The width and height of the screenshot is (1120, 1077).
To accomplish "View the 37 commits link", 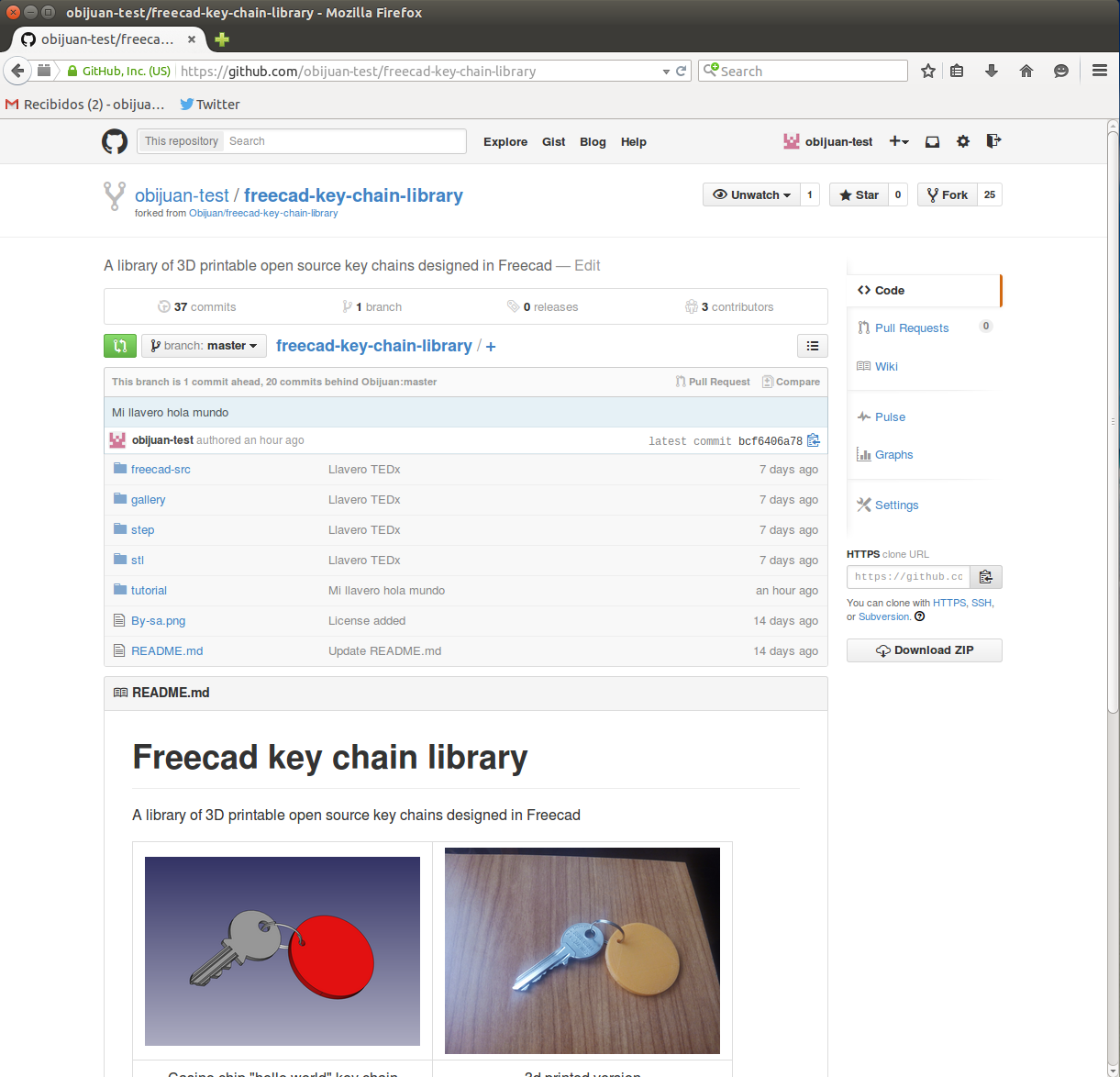I will click(197, 306).
